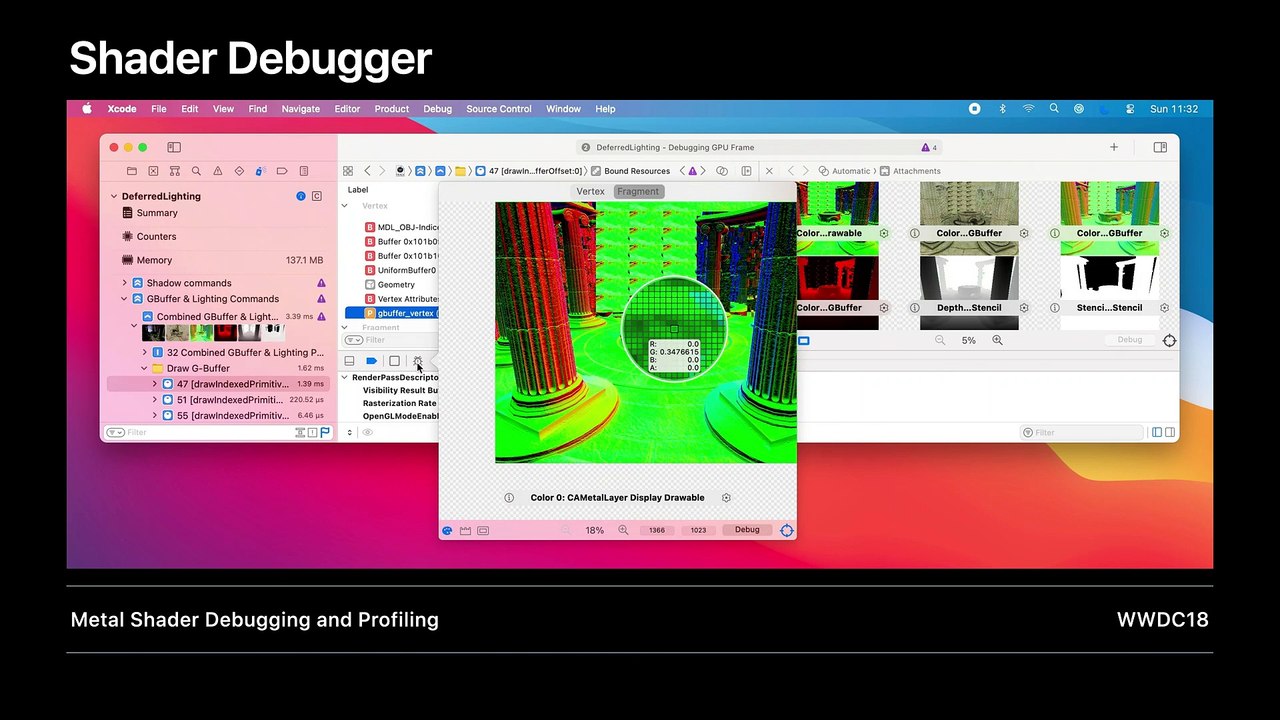Click the crosshair icon in attachments bar
This screenshot has width=1280, height=720.
1169,341
